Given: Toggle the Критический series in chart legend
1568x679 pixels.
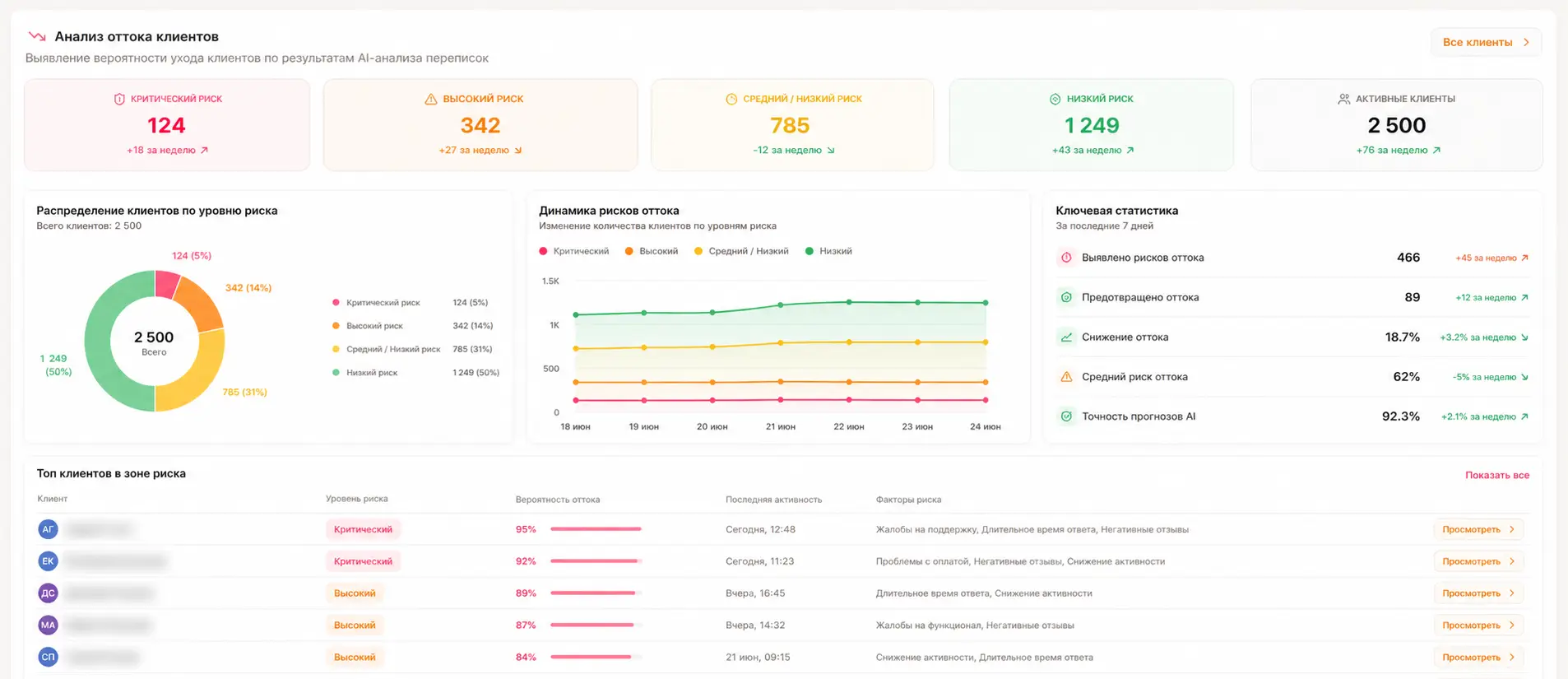Looking at the screenshot, I should [x=574, y=251].
